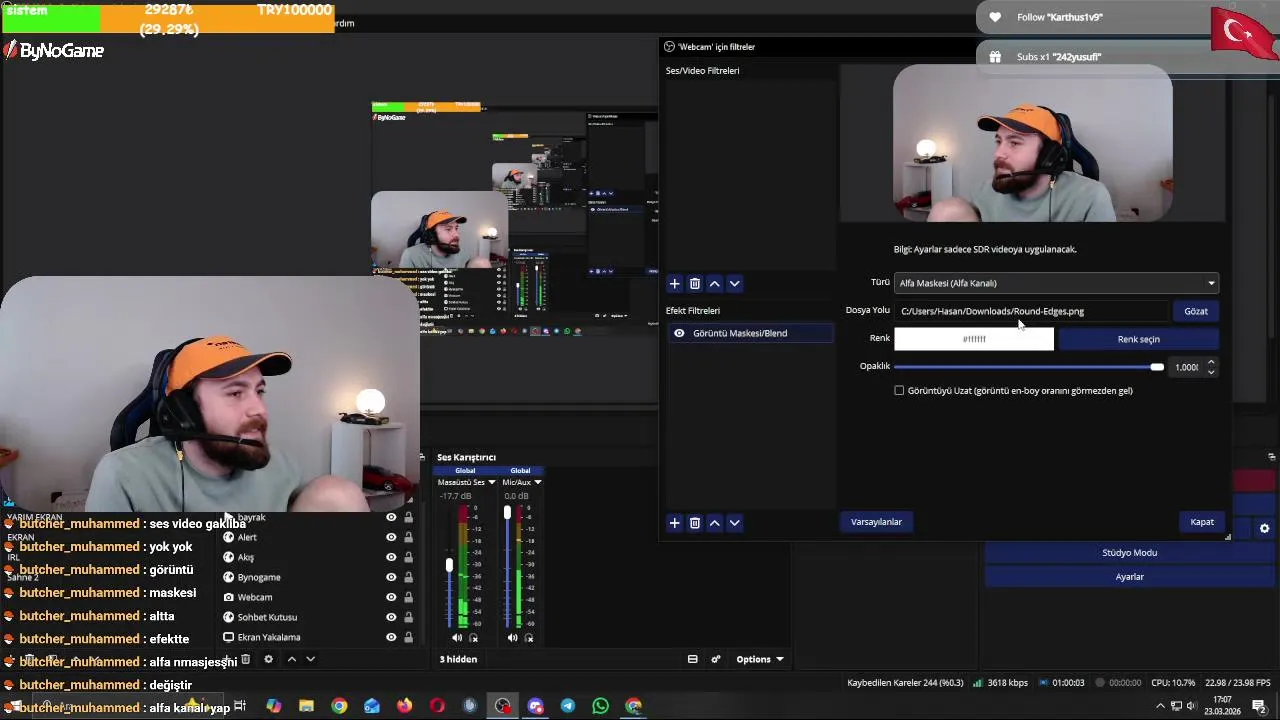Toggle Masaüstü Ses headphone monitoring icon

point(473,638)
